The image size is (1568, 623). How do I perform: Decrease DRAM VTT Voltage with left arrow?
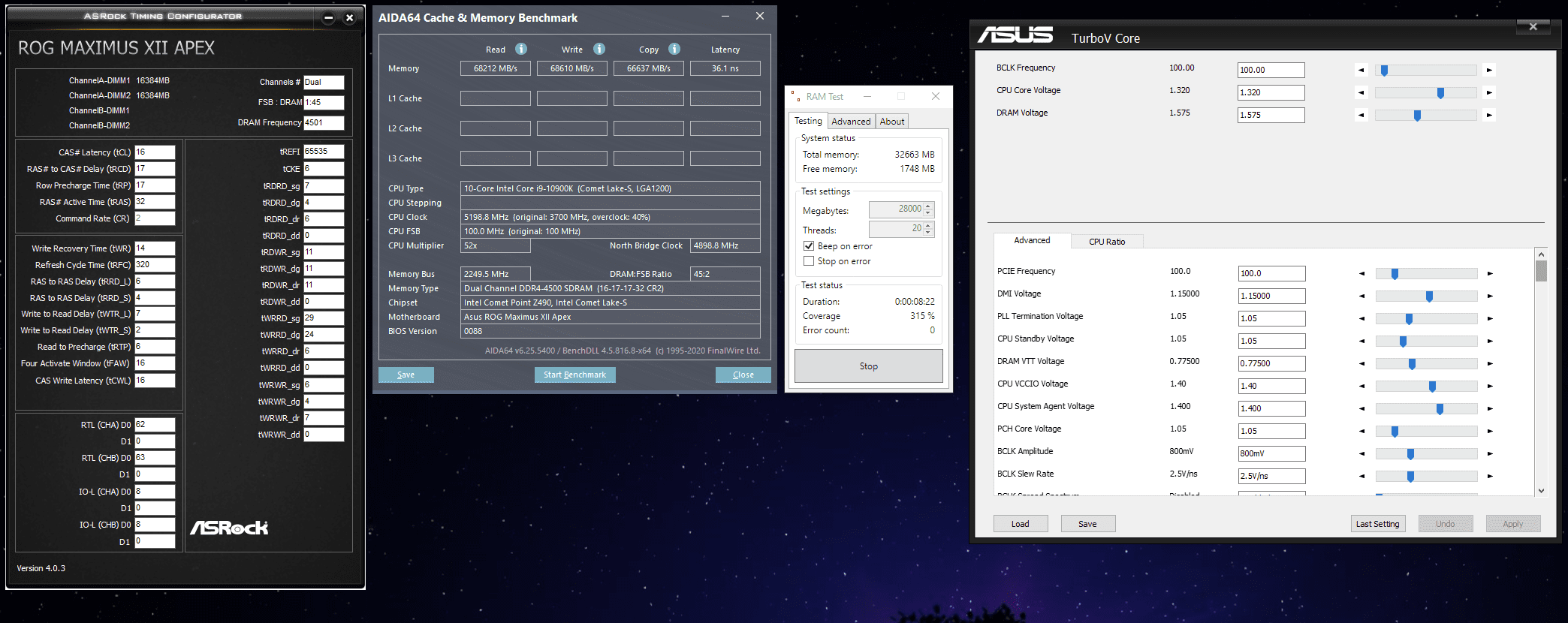coord(1362,364)
